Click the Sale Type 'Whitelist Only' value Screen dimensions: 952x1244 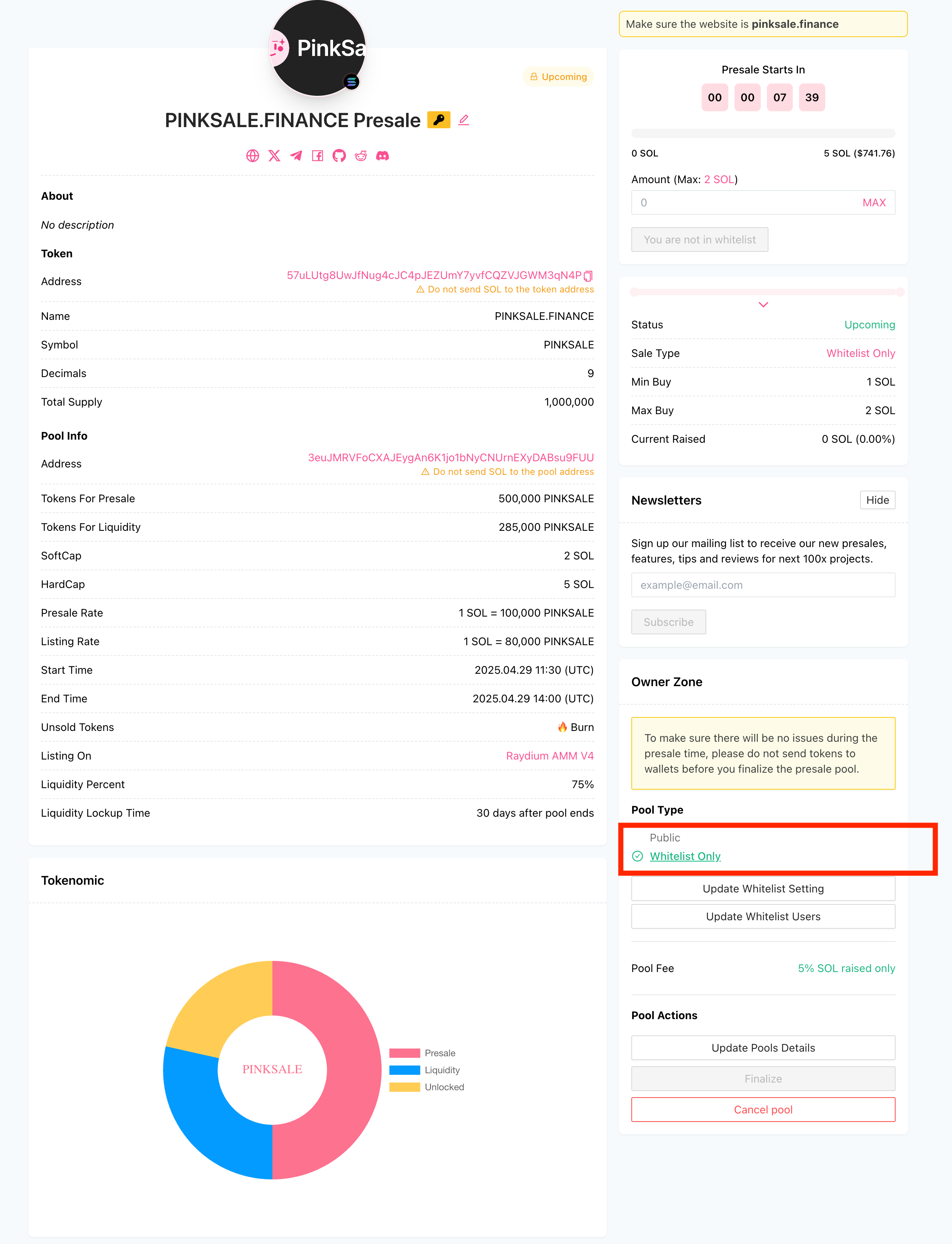[860, 353]
